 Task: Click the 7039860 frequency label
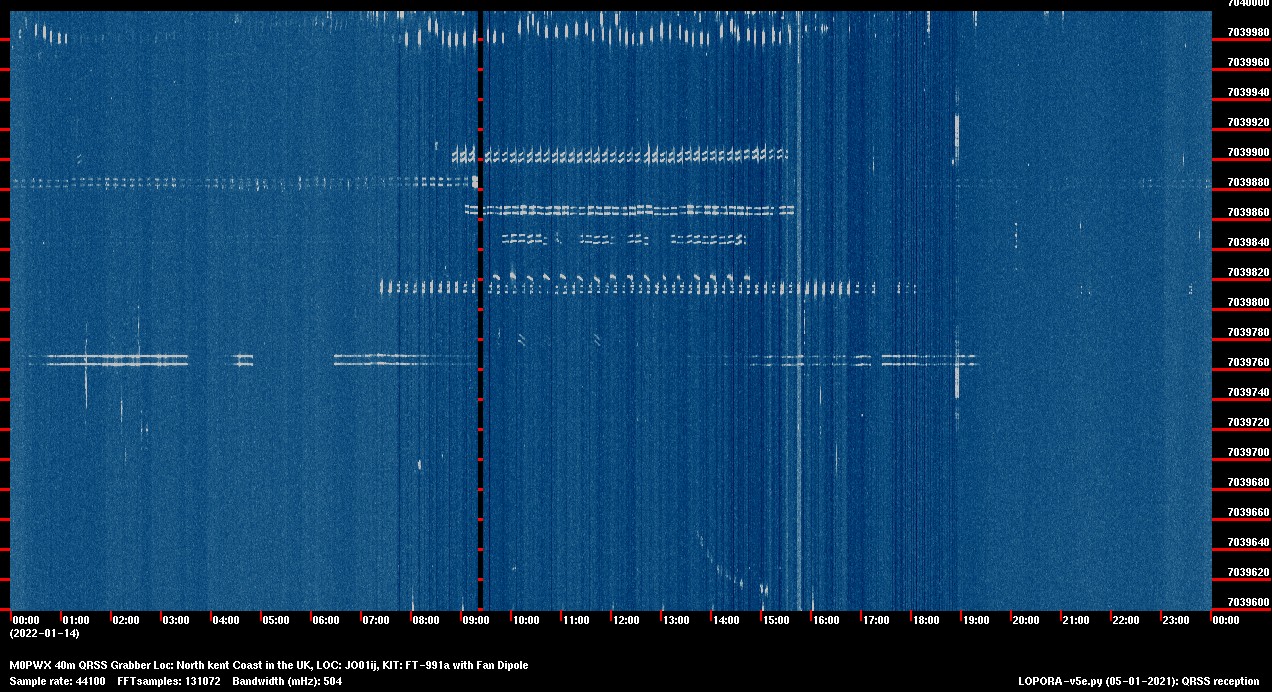coord(1248,212)
